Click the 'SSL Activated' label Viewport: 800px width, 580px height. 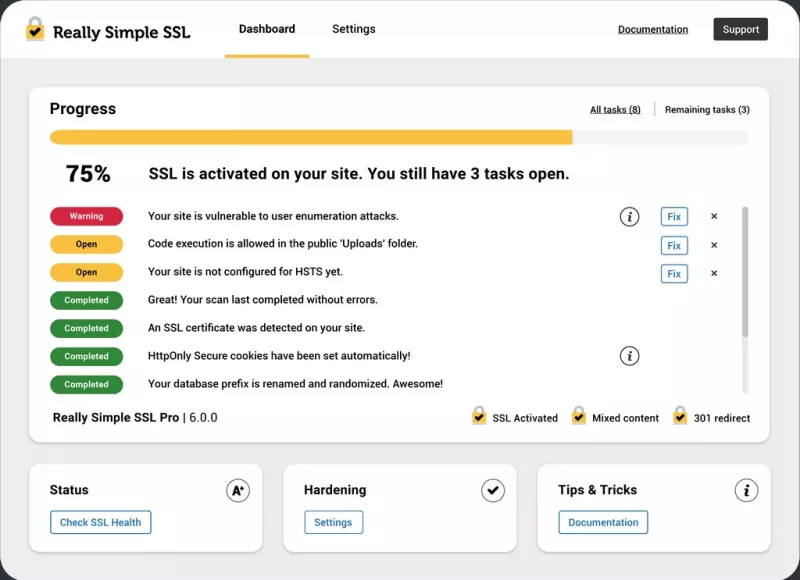pos(524,418)
